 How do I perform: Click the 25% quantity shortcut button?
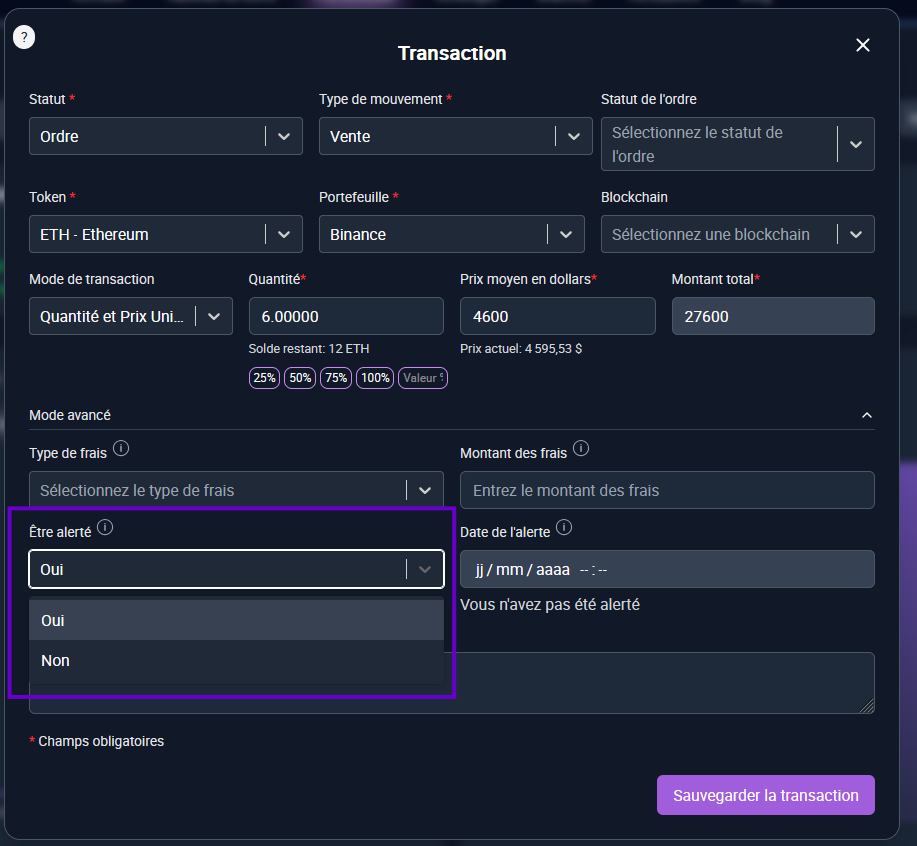click(x=265, y=378)
